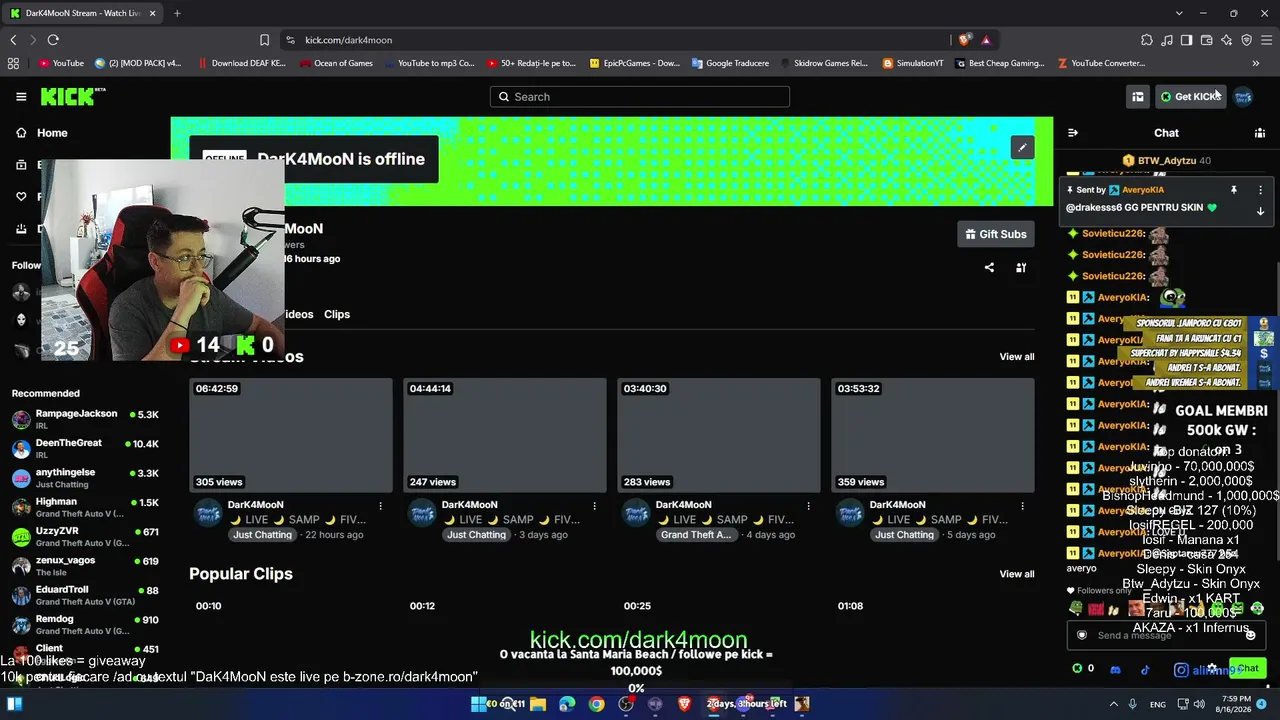Open the Ocean of Games bookmark
This screenshot has height=720, width=1280.
pos(336,63)
